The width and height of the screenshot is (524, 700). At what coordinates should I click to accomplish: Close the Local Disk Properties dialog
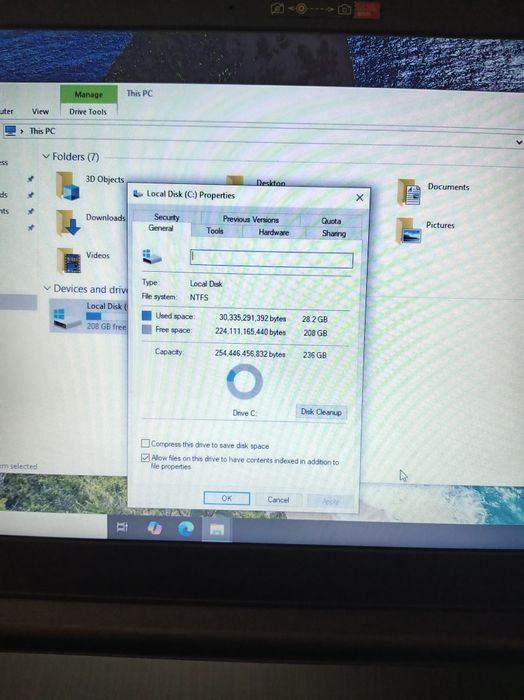pos(360,197)
